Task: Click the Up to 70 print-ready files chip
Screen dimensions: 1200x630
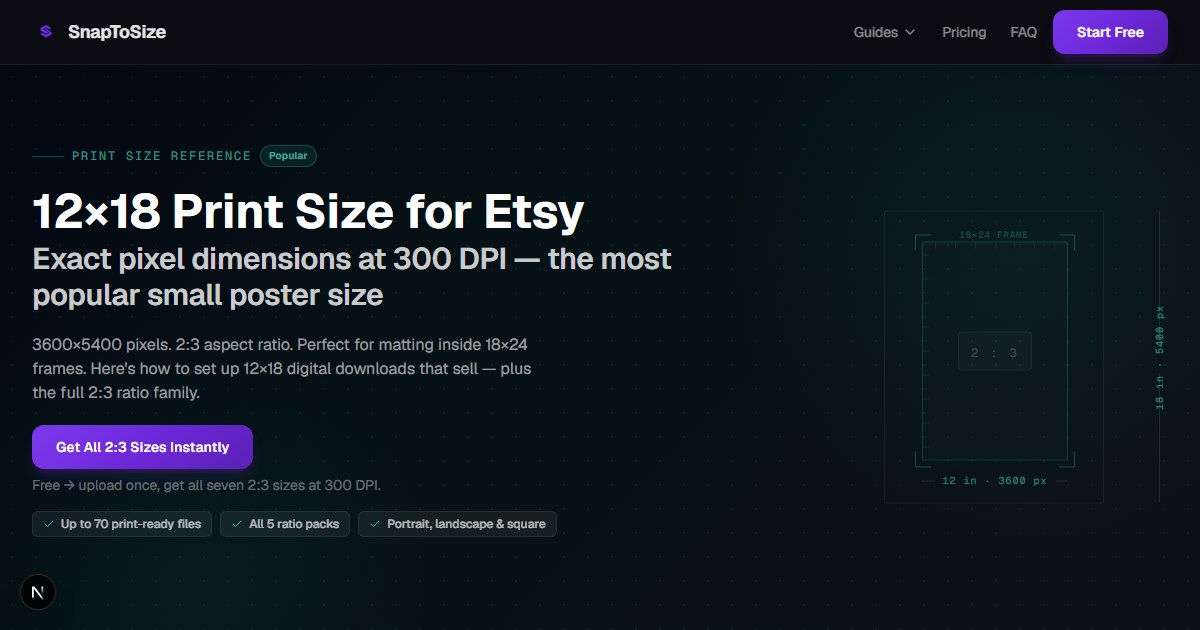Action: 122,524
